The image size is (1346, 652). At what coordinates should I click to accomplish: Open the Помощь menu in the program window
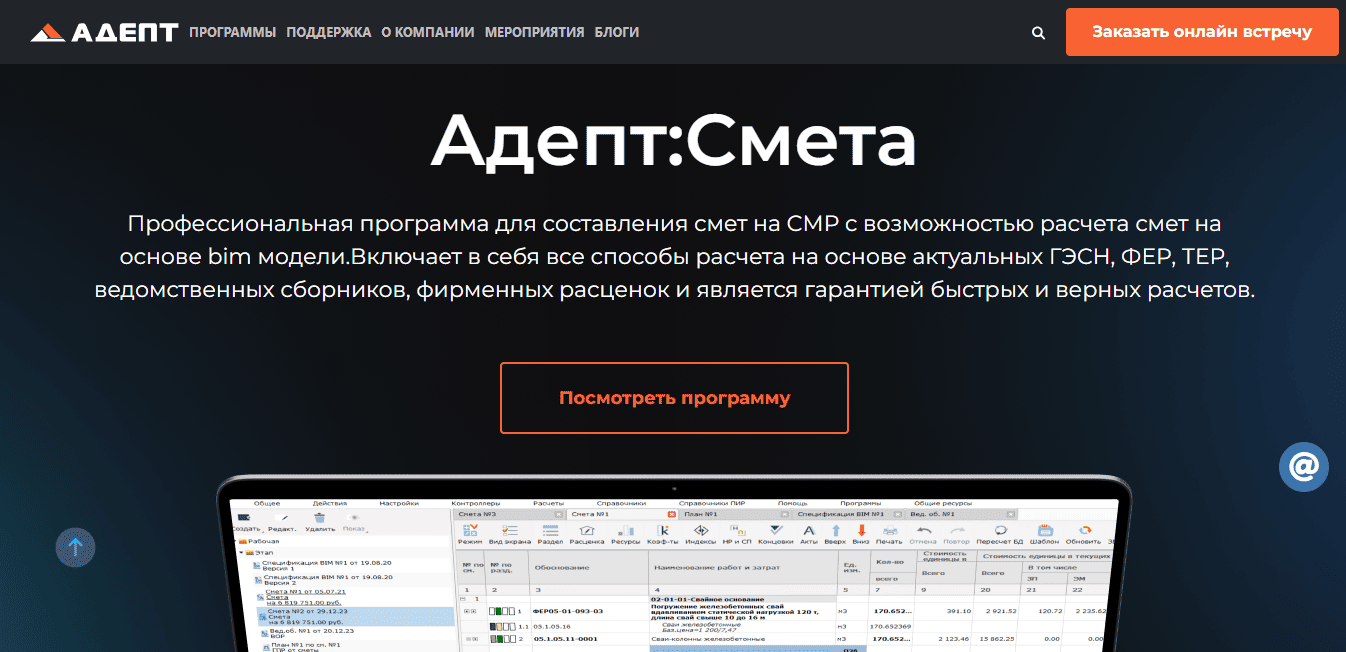click(792, 503)
